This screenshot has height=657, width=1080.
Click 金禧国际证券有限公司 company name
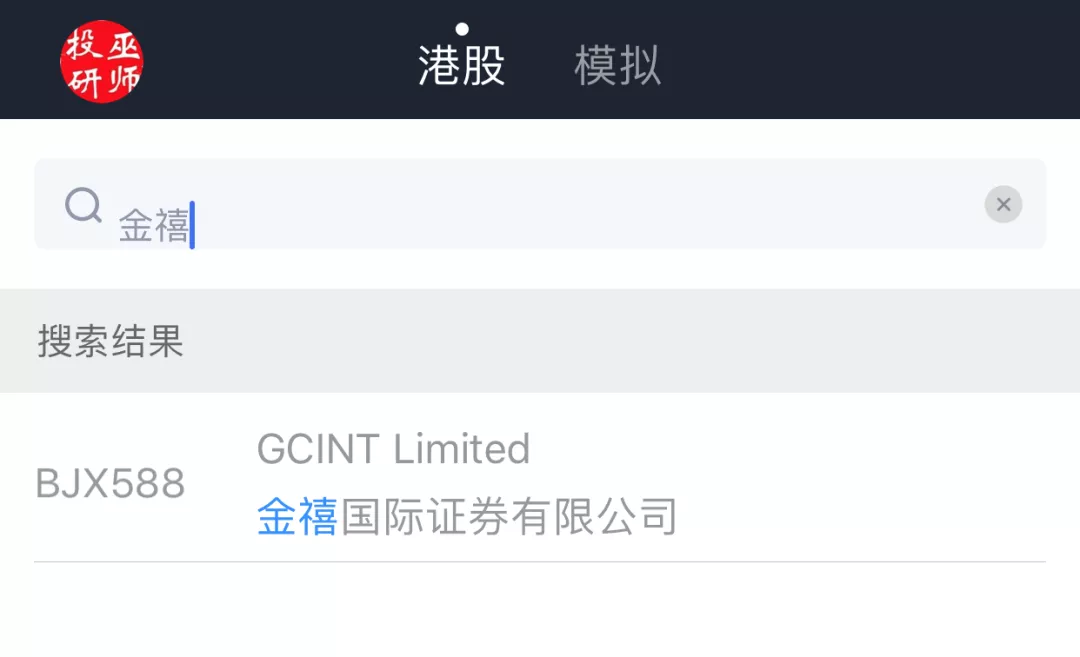pyautogui.click(x=467, y=517)
